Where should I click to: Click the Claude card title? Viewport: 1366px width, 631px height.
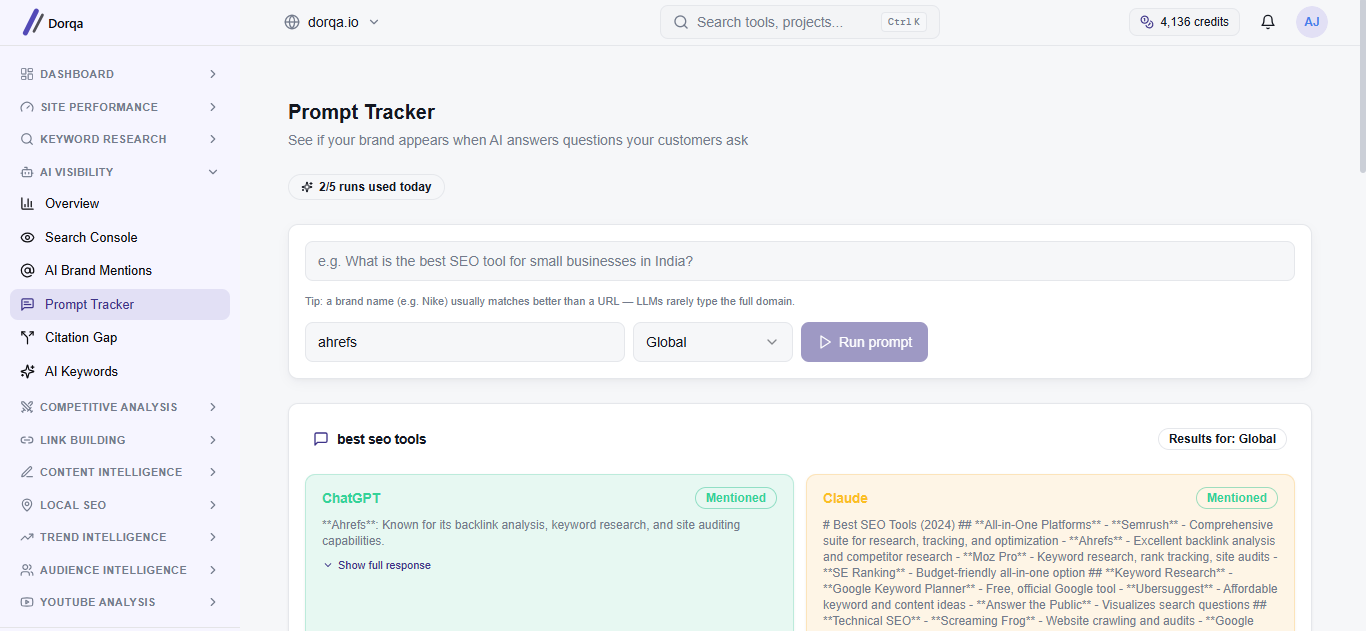pos(845,498)
